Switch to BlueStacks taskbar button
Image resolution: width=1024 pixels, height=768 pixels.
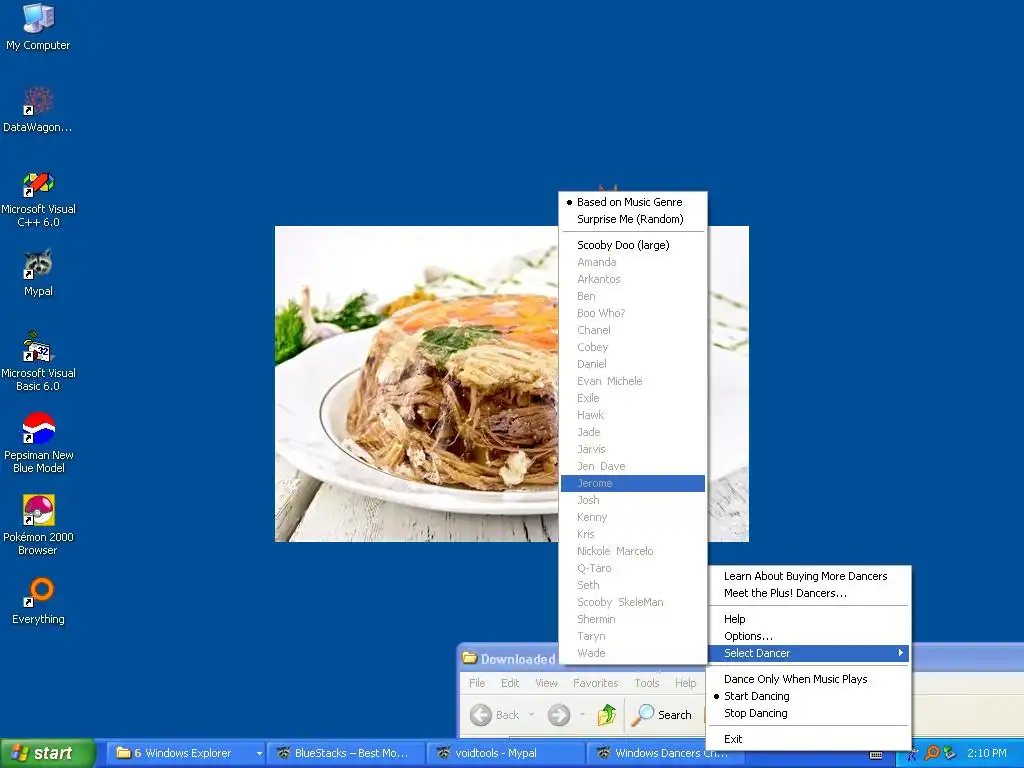(345, 754)
